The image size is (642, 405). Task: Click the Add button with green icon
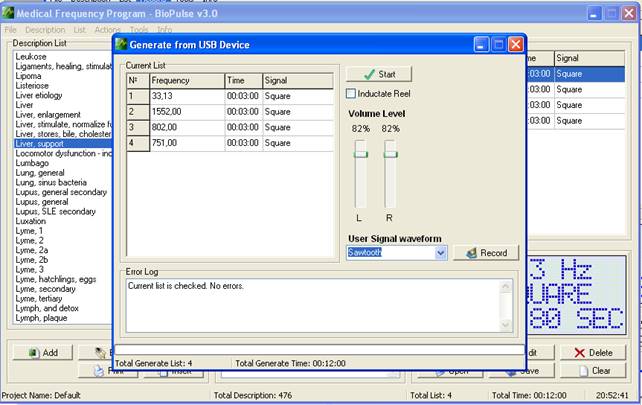pos(41,352)
